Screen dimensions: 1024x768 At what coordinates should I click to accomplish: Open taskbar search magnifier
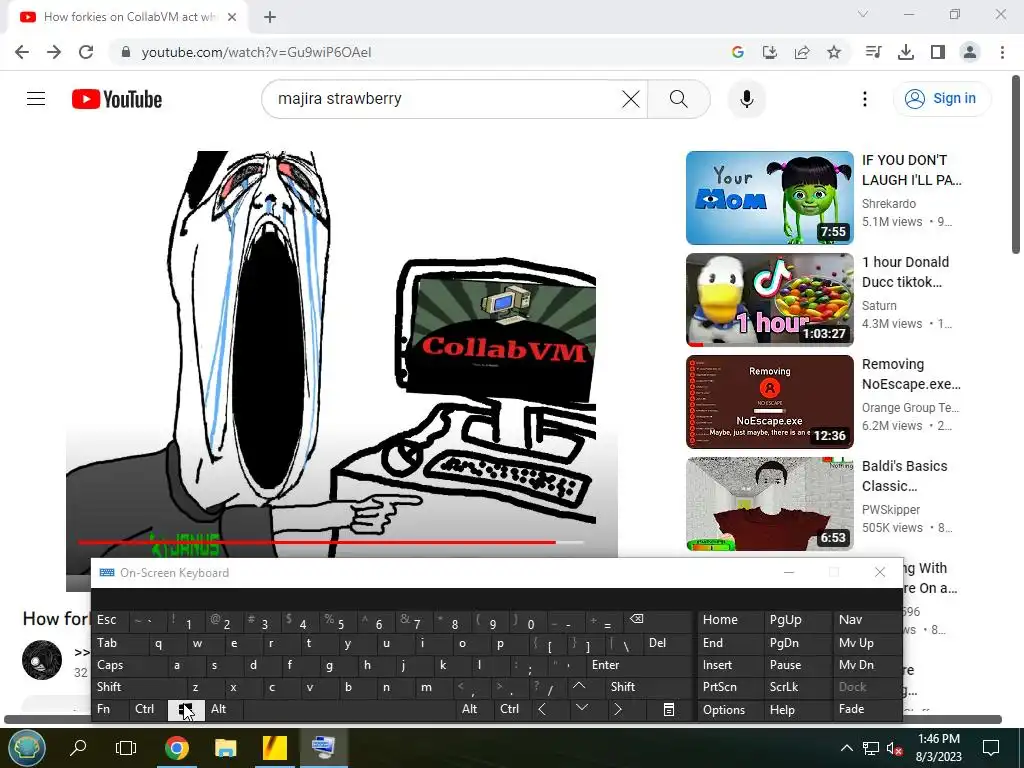click(x=78, y=748)
